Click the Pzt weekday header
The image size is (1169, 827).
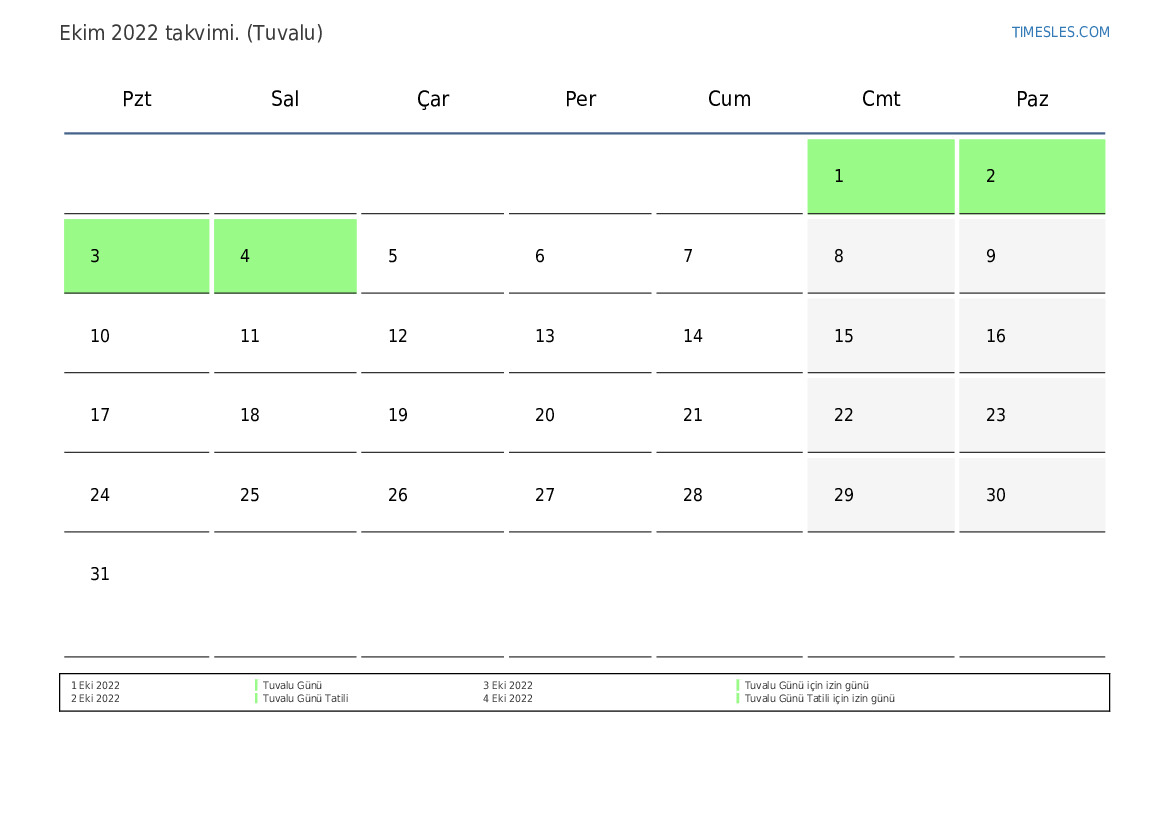pyautogui.click(x=137, y=99)
